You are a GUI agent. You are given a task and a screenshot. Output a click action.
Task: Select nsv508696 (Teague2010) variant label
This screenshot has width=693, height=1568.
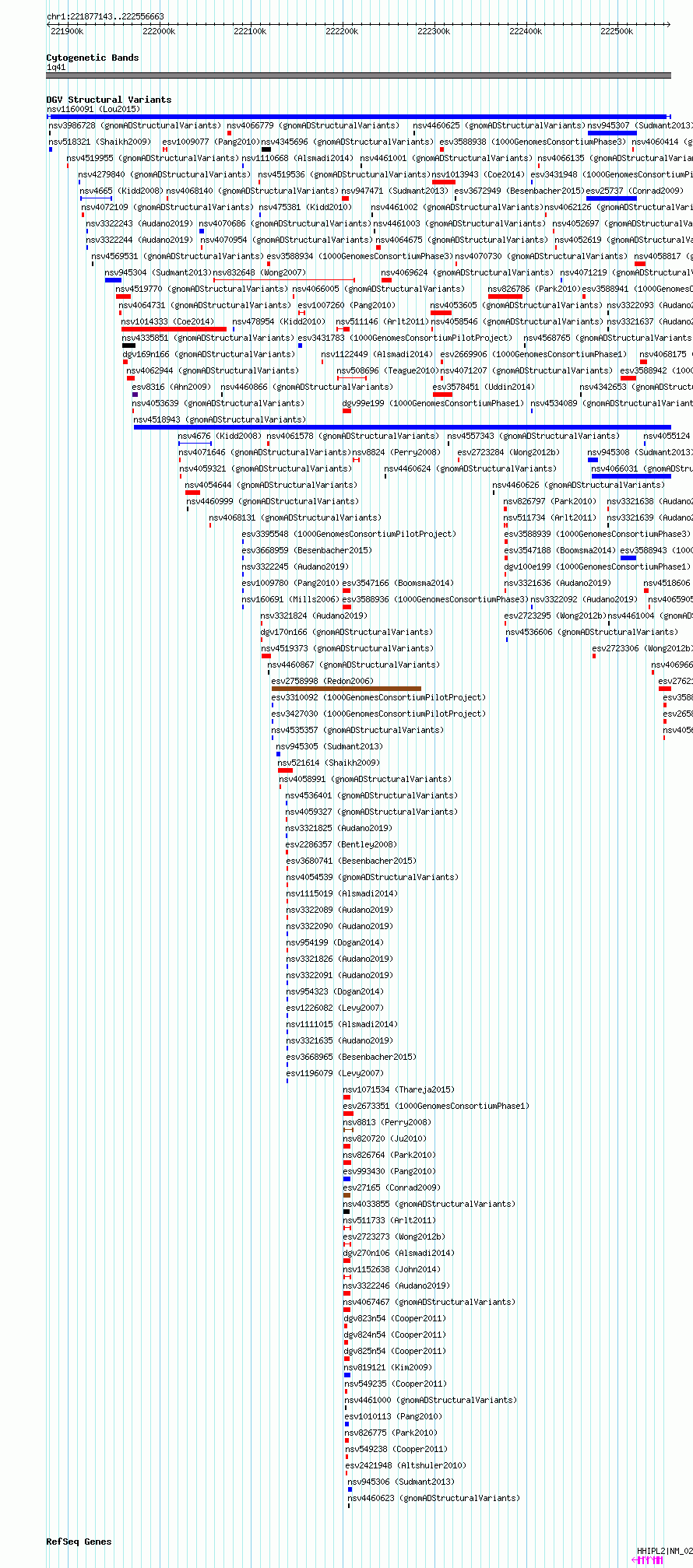[x=387, y=370]
